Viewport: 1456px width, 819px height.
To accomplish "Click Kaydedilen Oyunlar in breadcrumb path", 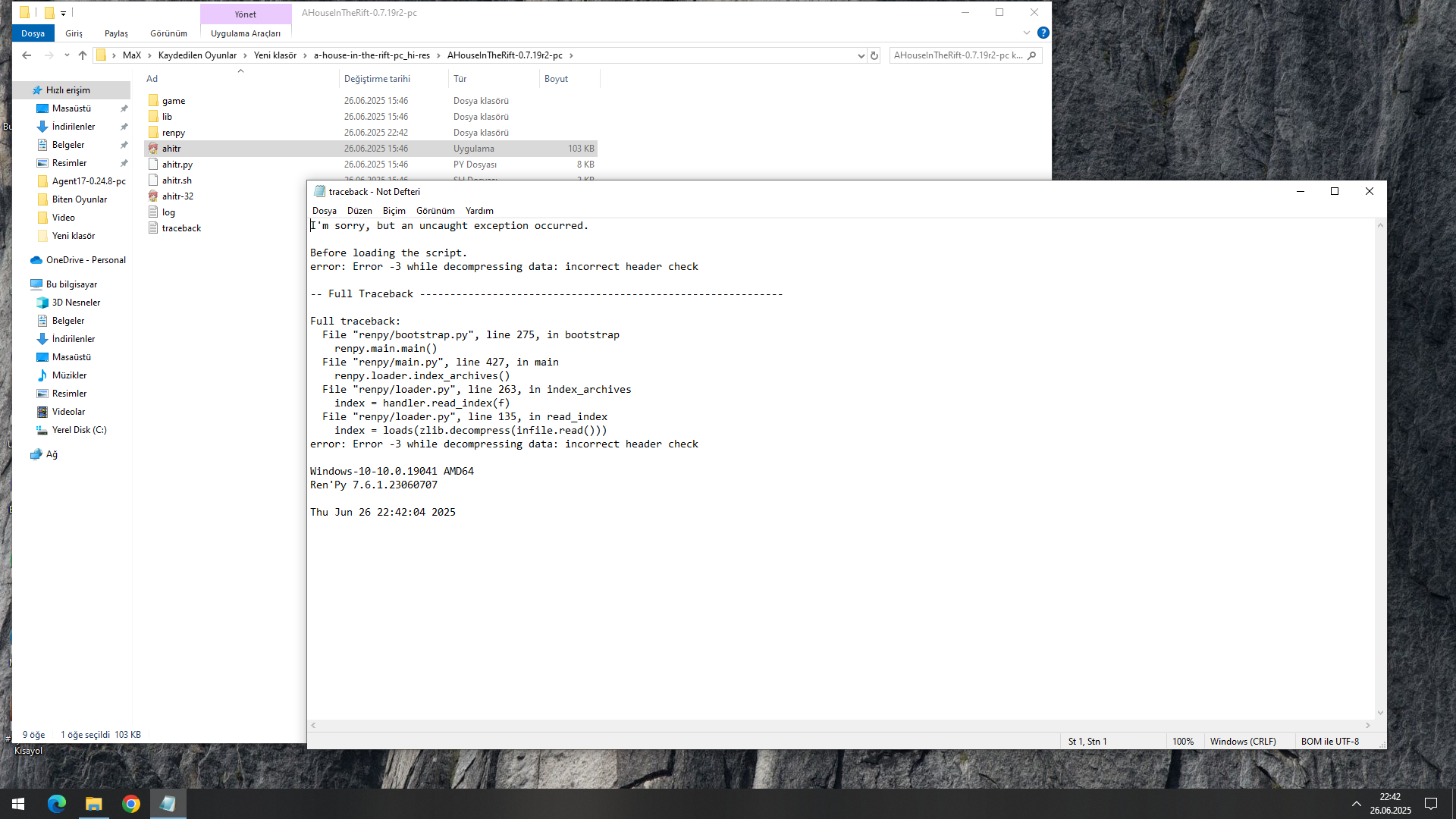I will click(x=197, y=55).
